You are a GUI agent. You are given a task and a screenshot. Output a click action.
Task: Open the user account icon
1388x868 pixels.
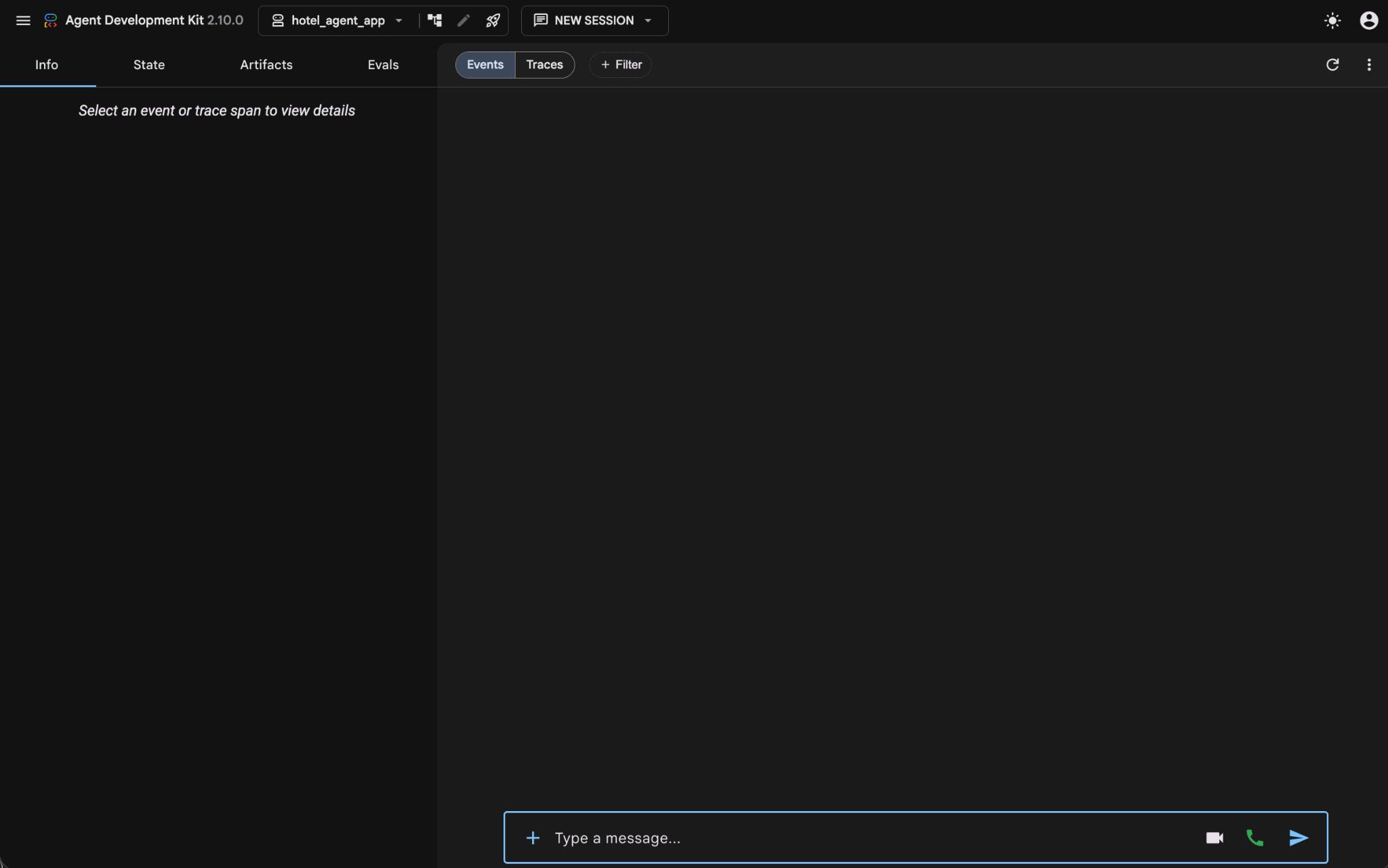[1369, 20]
